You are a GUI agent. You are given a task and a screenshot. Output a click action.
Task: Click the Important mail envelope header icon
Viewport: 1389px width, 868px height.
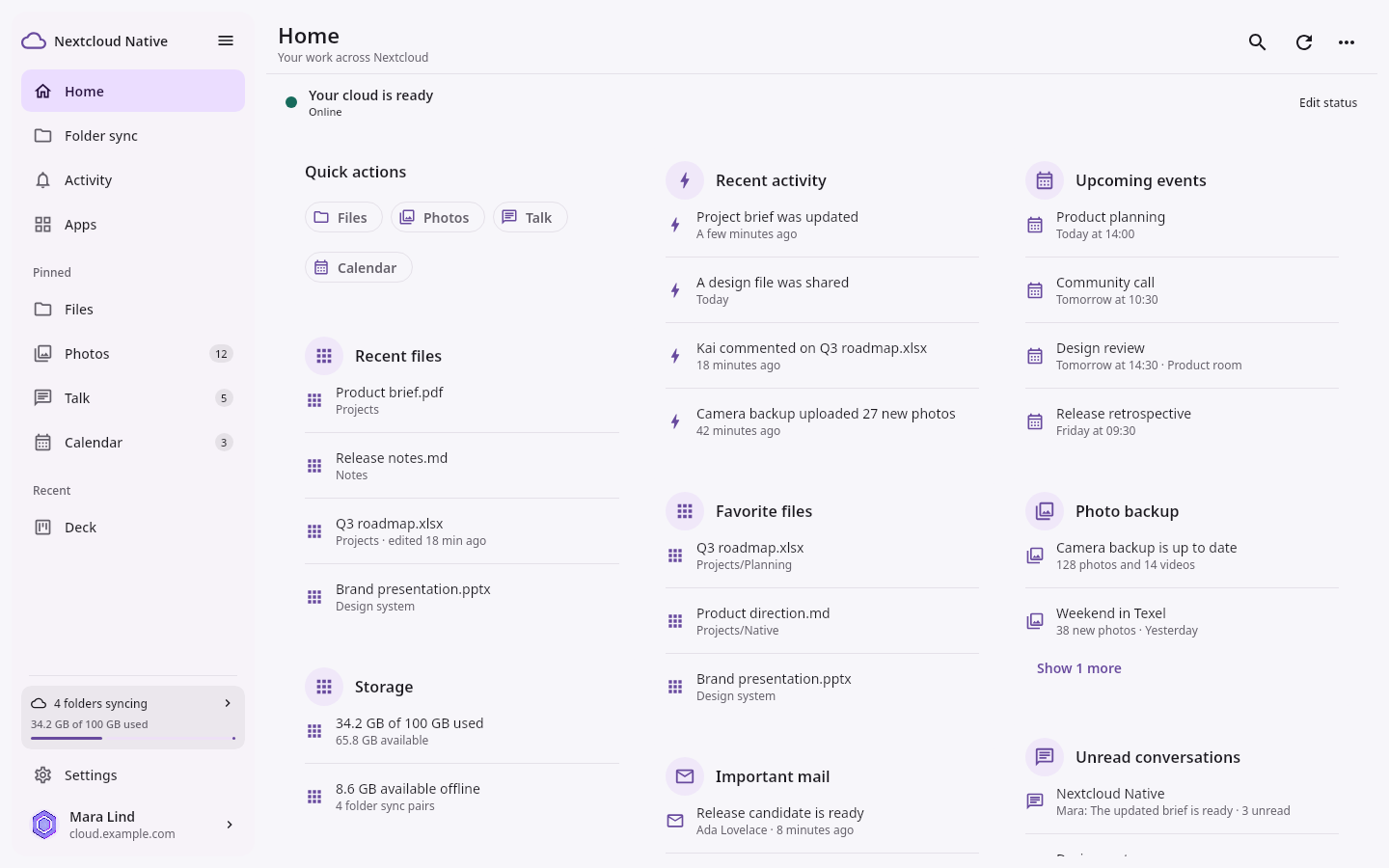pos(685,776)
